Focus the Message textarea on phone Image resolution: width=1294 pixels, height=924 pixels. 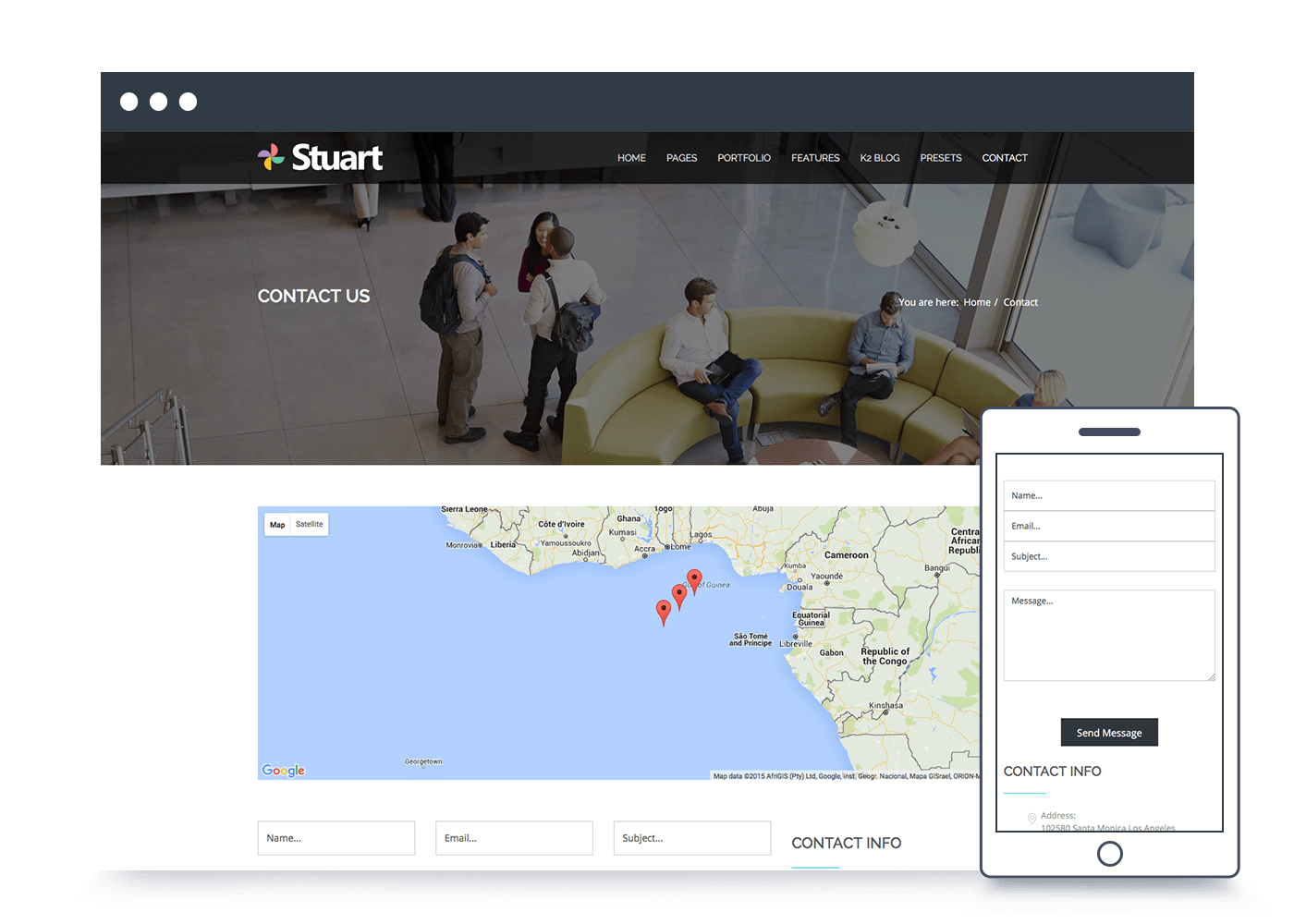[1108, 636]
